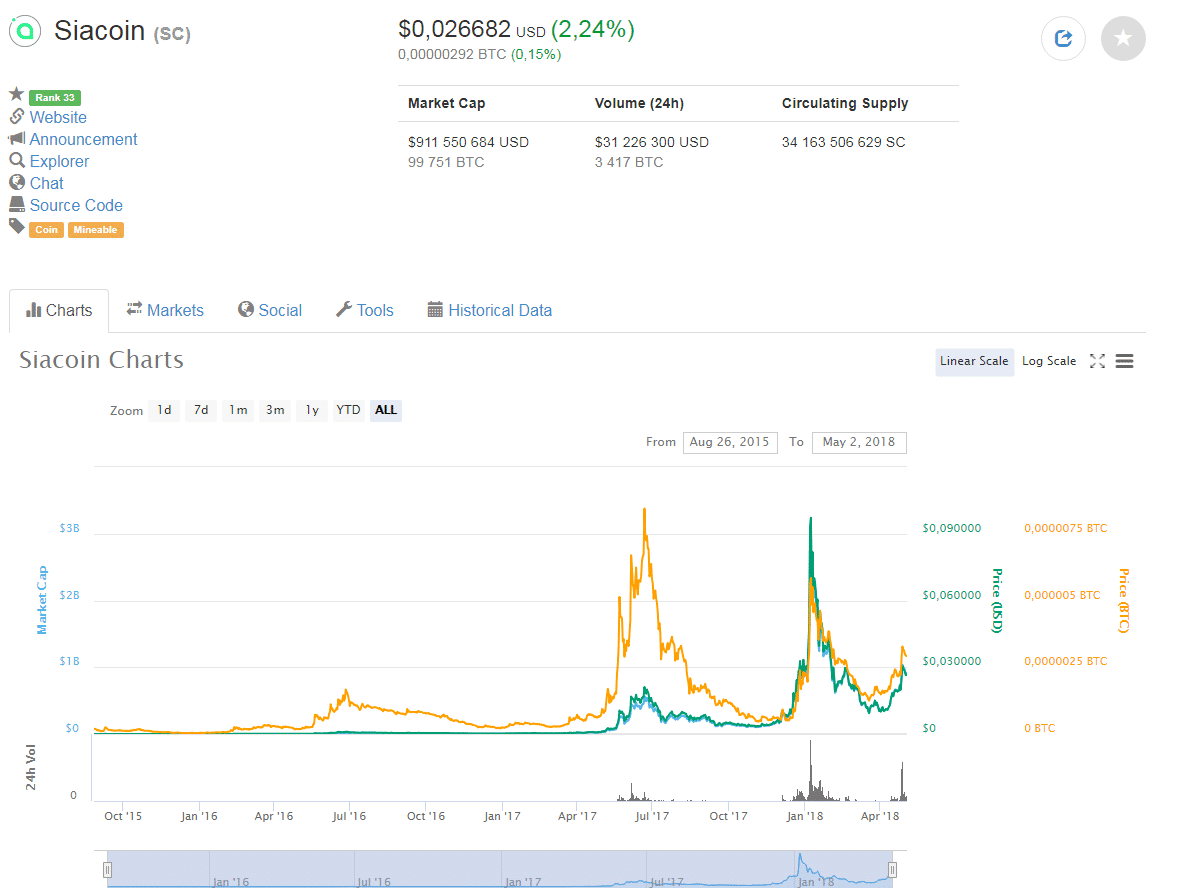Click the $0,026682 price text
Image resolution: width=1196 pixels, height=888 pixels.
click(455, 29)
